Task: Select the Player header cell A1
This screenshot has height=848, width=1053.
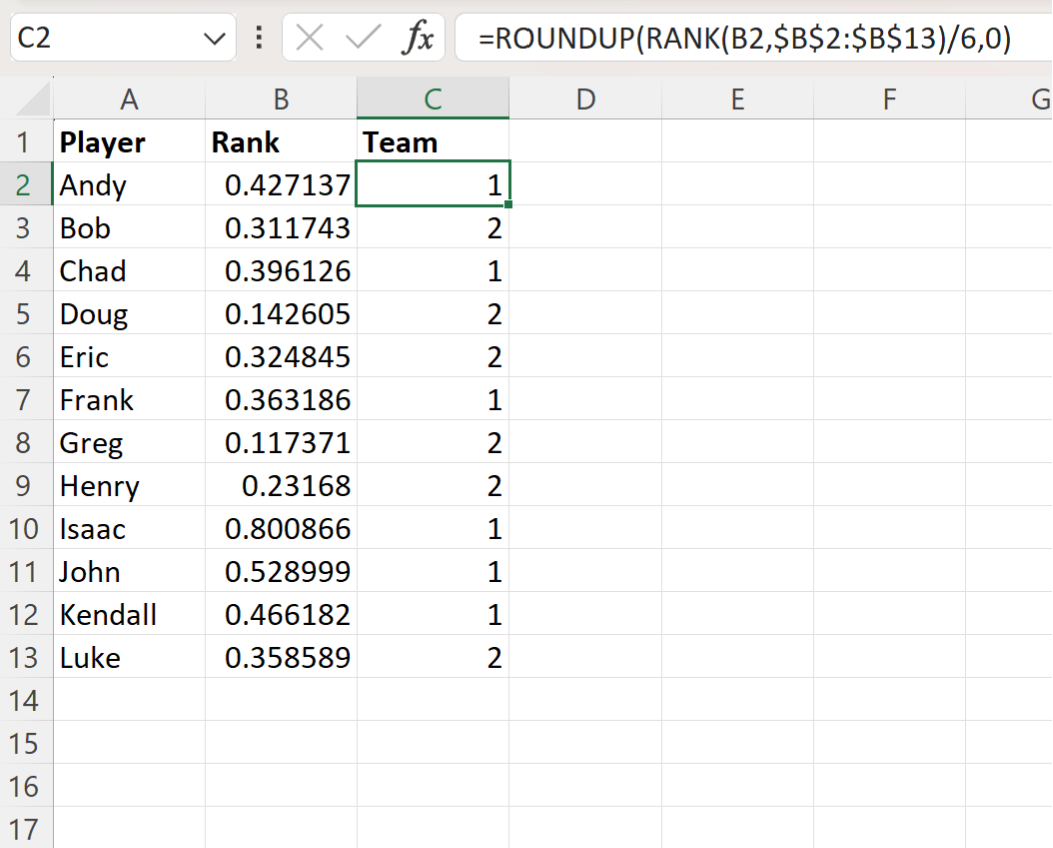Action: pos(130,142)
